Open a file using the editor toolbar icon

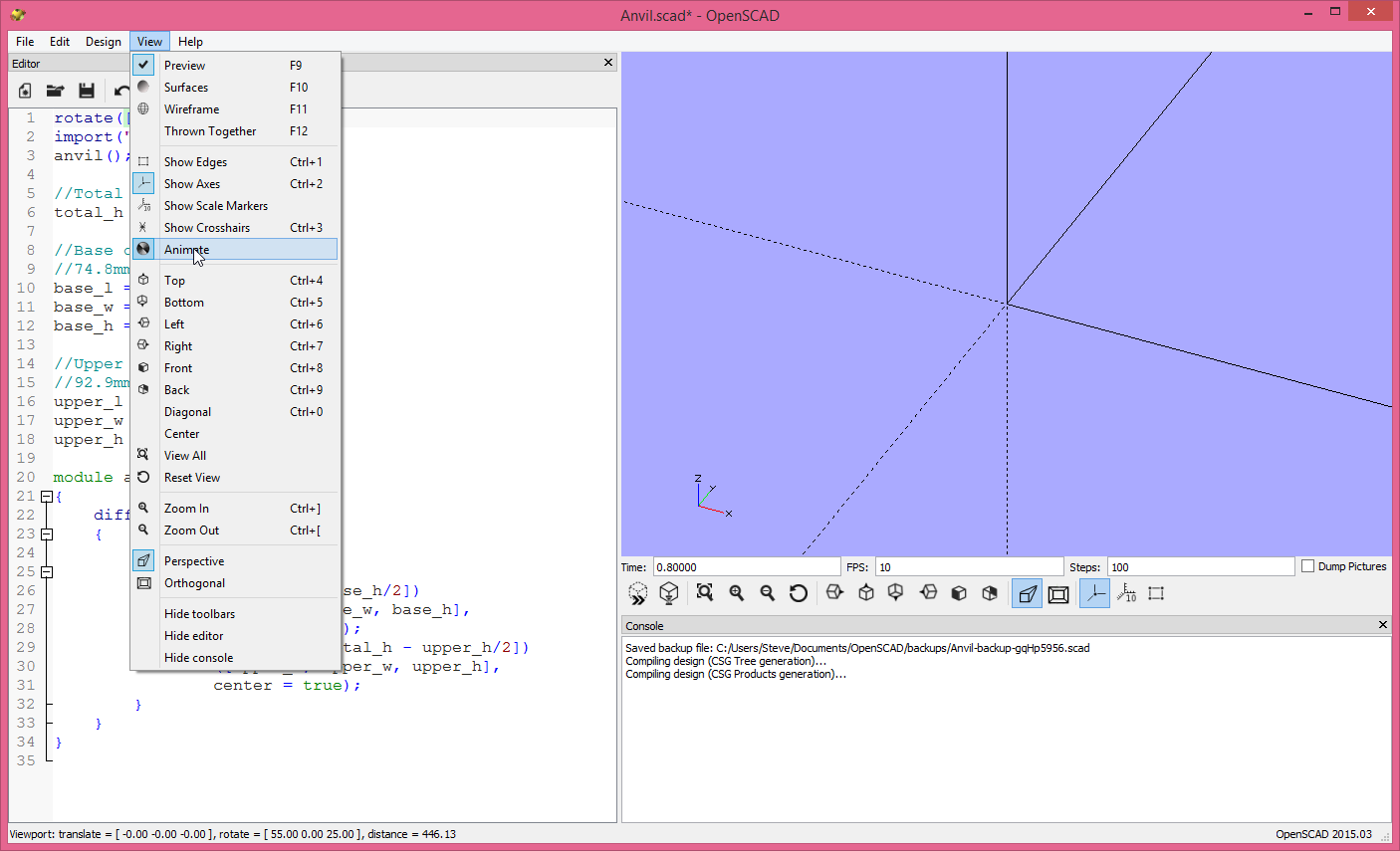pos(55,90)
